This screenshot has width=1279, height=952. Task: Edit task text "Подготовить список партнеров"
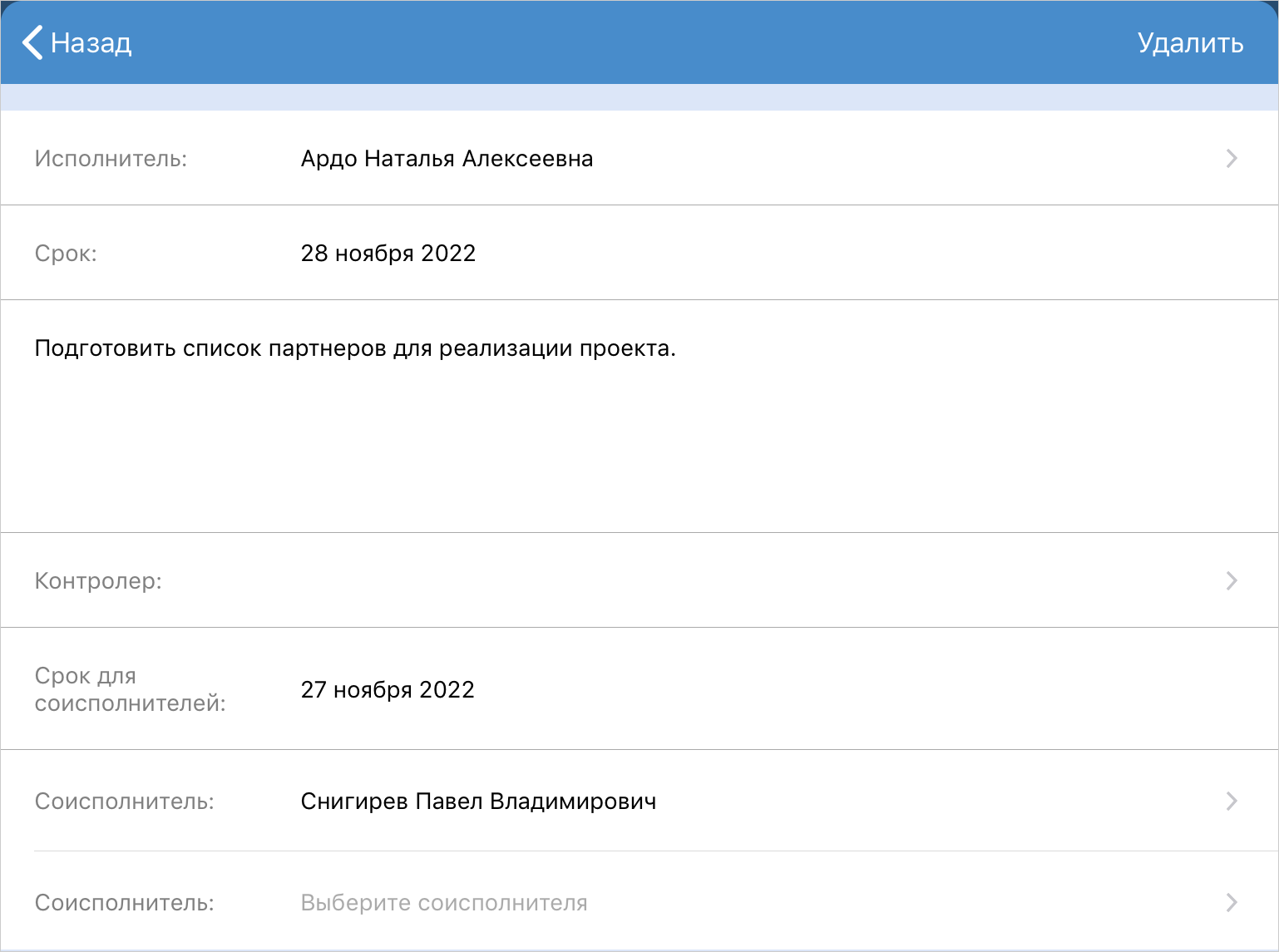pos(355,348)
